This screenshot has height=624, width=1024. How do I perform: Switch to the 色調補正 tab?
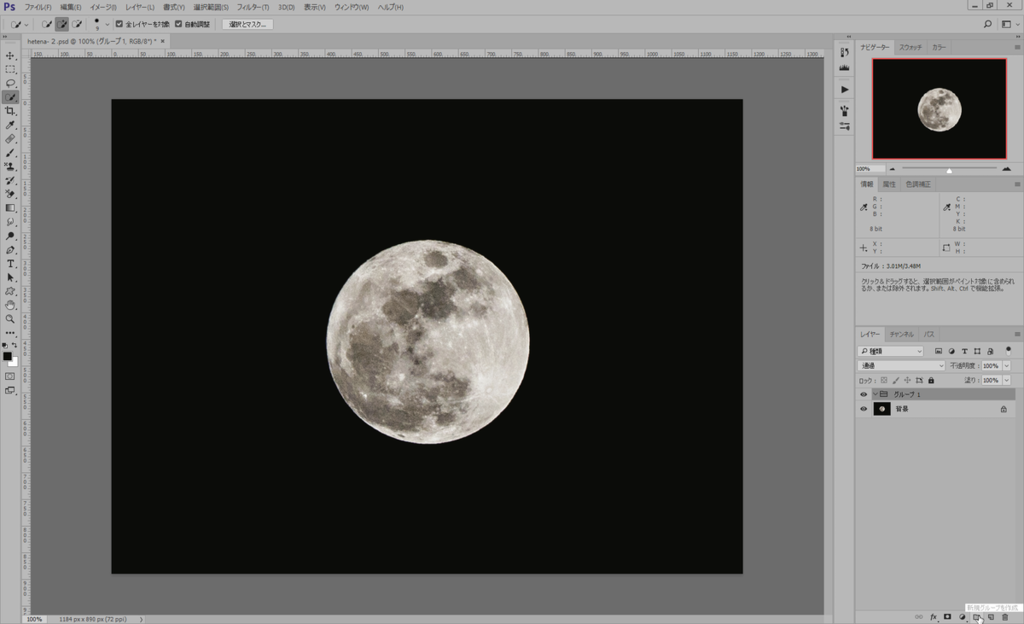(918, 184)
